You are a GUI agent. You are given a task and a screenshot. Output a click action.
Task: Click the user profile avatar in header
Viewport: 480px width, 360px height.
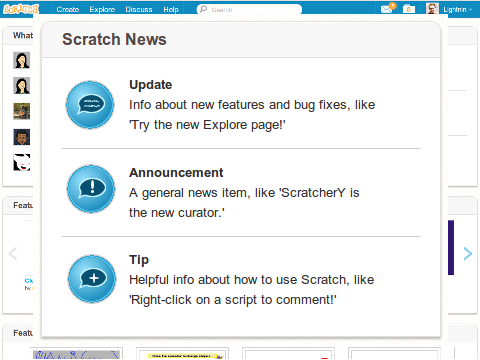click(x=432, y=9)
